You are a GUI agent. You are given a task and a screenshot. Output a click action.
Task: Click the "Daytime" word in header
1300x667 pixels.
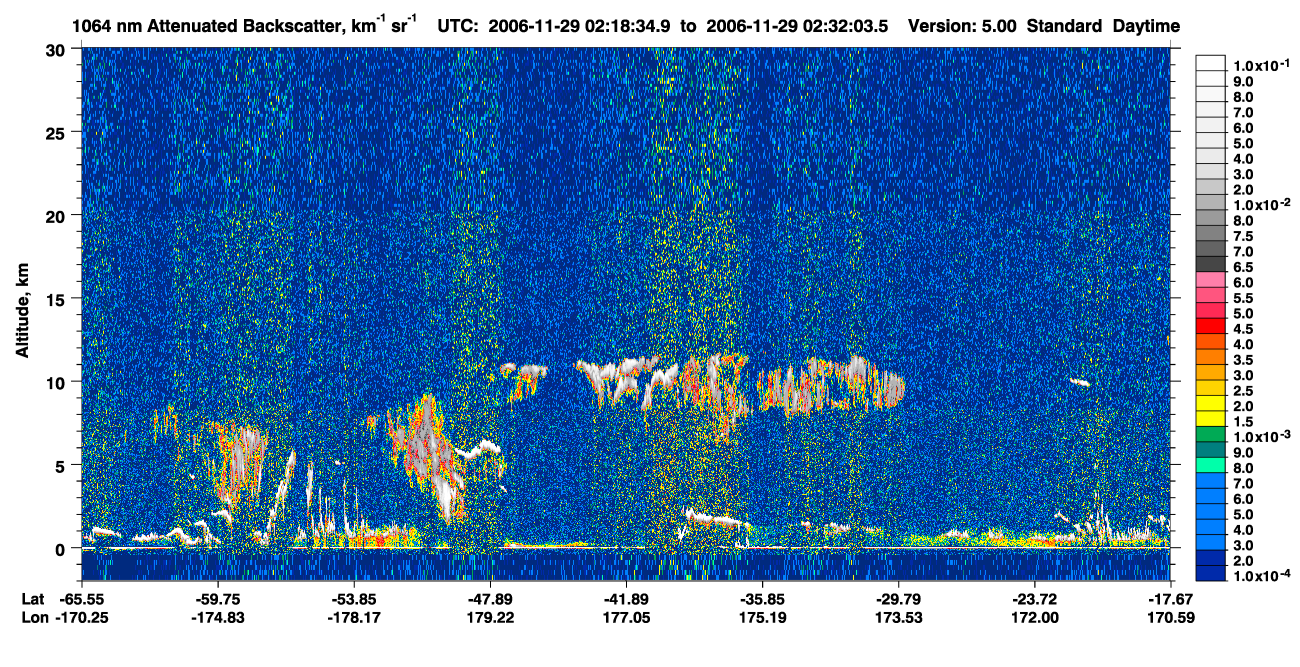tap(1147, 26)
